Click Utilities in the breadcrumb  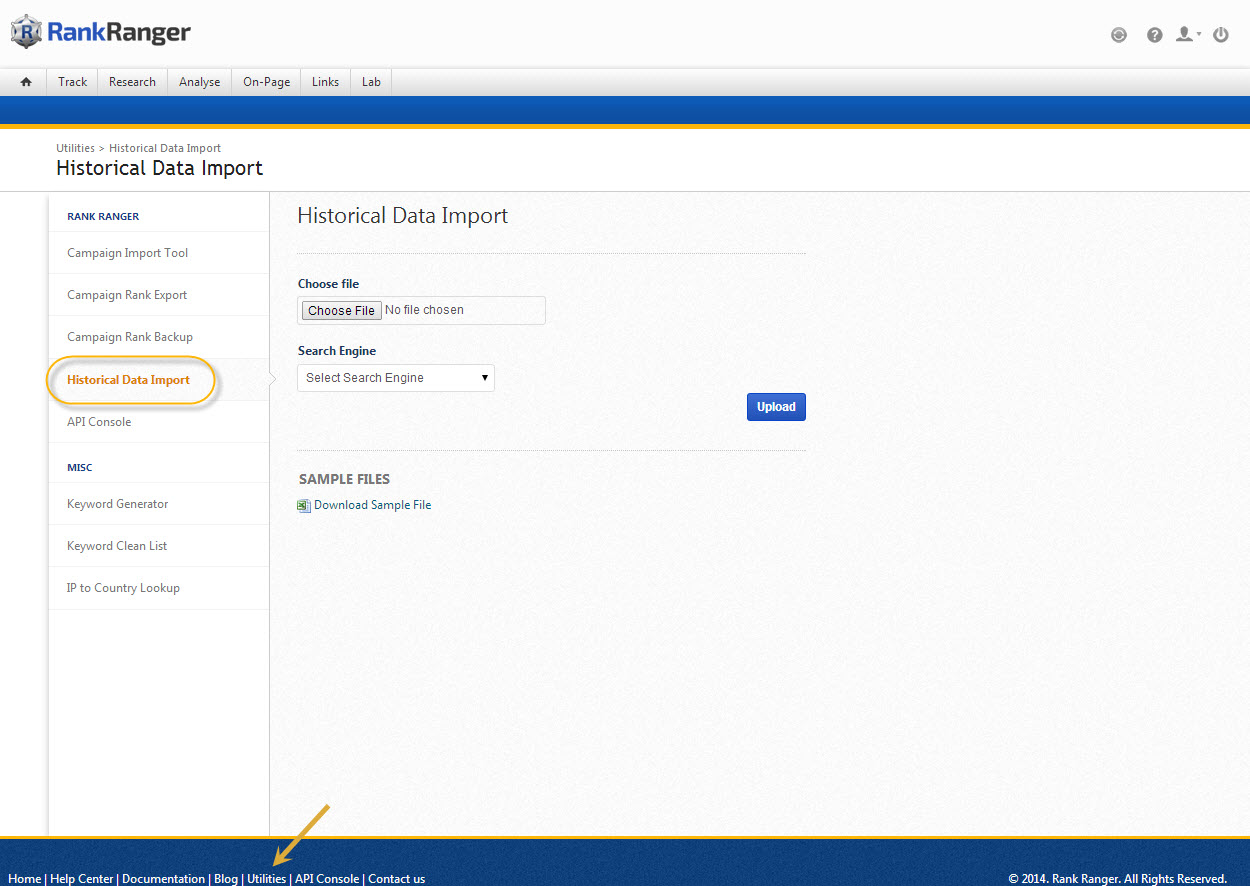(x=75, y=148)
